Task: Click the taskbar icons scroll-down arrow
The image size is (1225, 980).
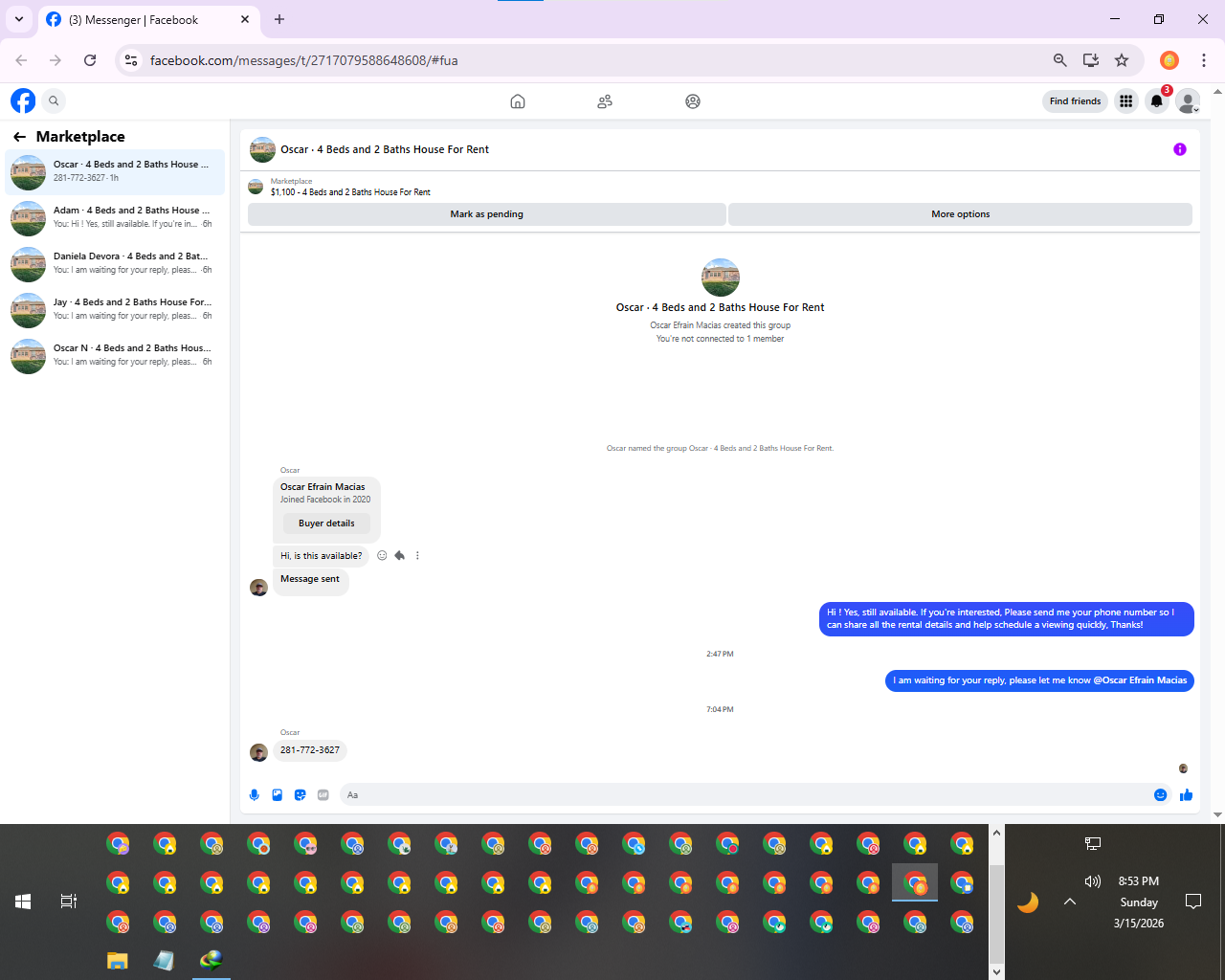Action: pyautogui.click(x=996, y=971)
